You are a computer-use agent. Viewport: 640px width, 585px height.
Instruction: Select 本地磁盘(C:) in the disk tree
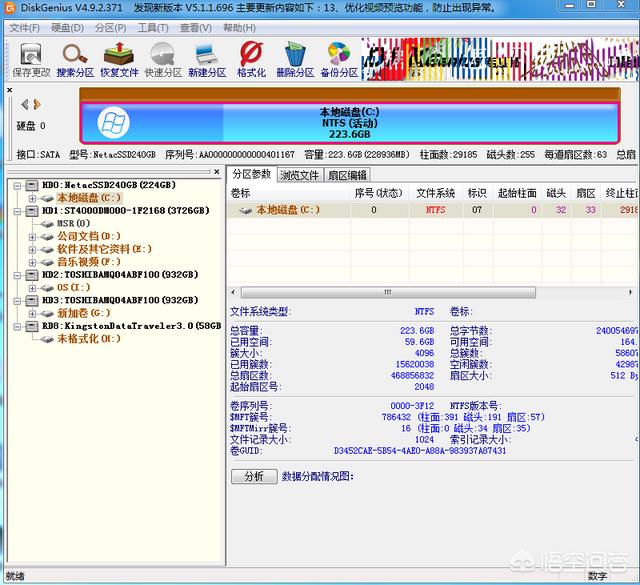coord(89,198)
